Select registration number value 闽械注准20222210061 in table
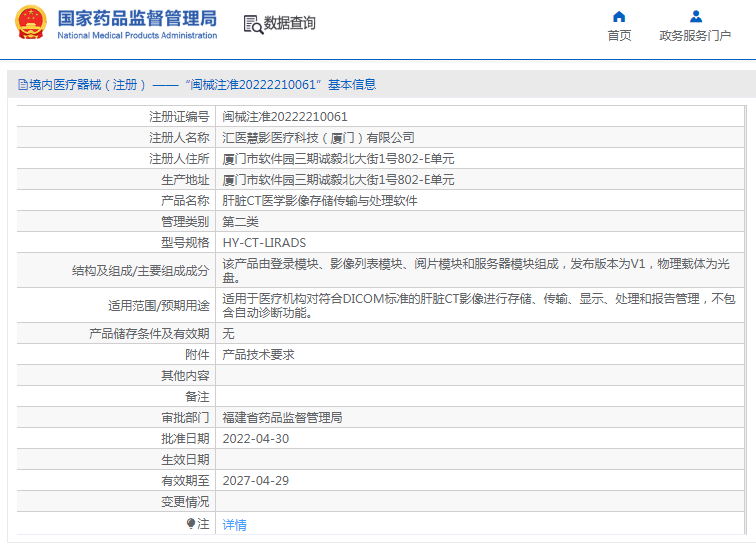Image resolution: width=756 pixels, height=544 pixels. (285, 117)
